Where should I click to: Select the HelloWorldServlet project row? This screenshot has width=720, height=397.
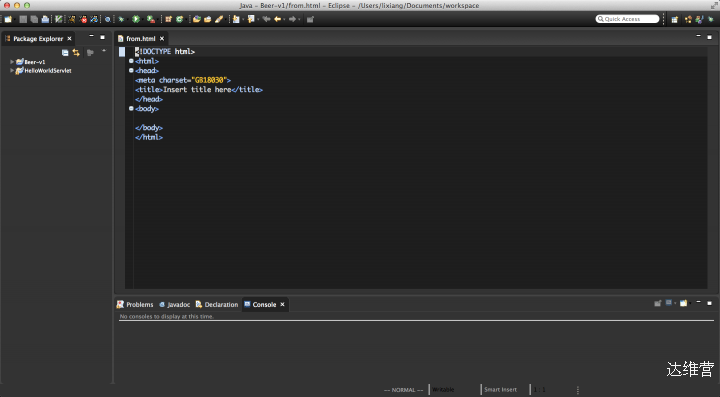point(44,71)
